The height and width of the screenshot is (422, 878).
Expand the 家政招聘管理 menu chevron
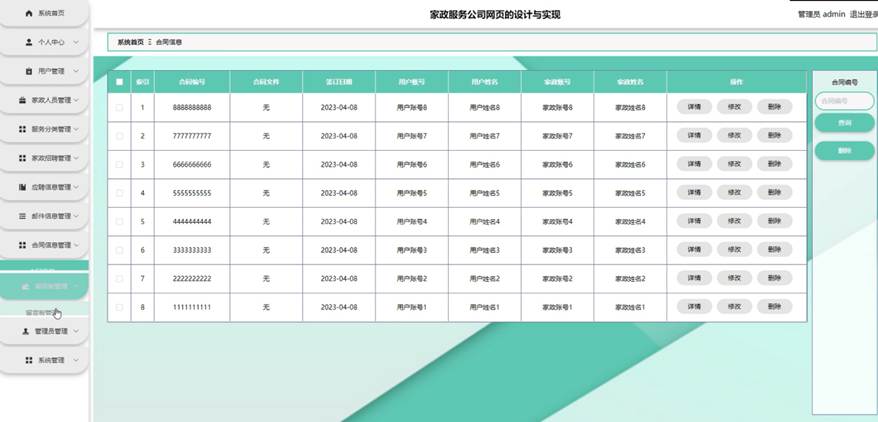pyautogui.click(x=76, y=158)
